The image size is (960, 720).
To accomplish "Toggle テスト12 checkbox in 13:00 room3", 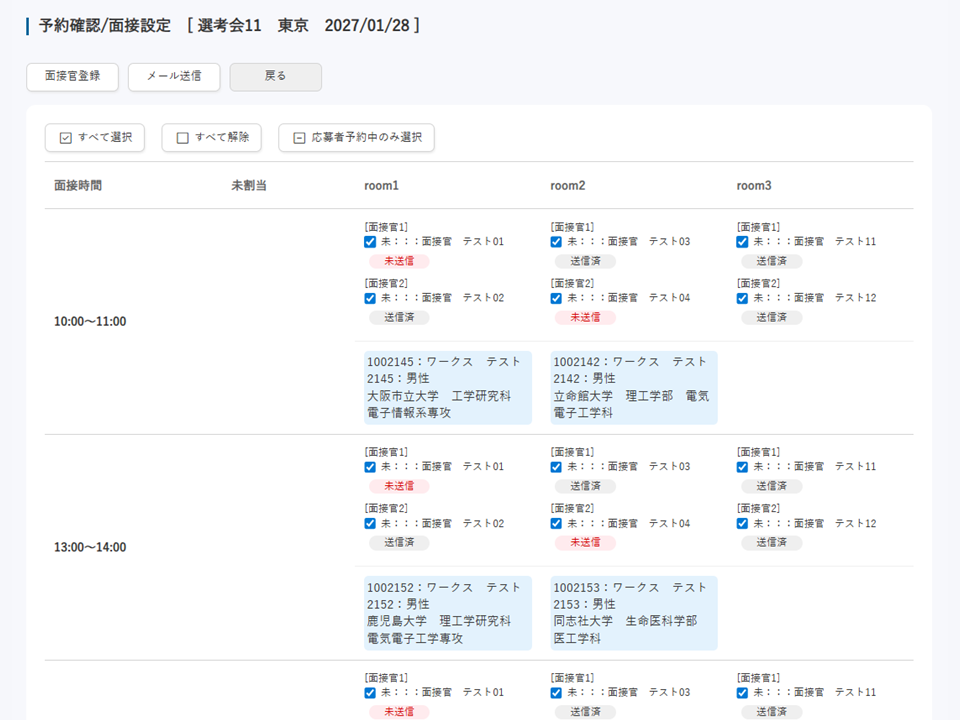I will (743, 524).
